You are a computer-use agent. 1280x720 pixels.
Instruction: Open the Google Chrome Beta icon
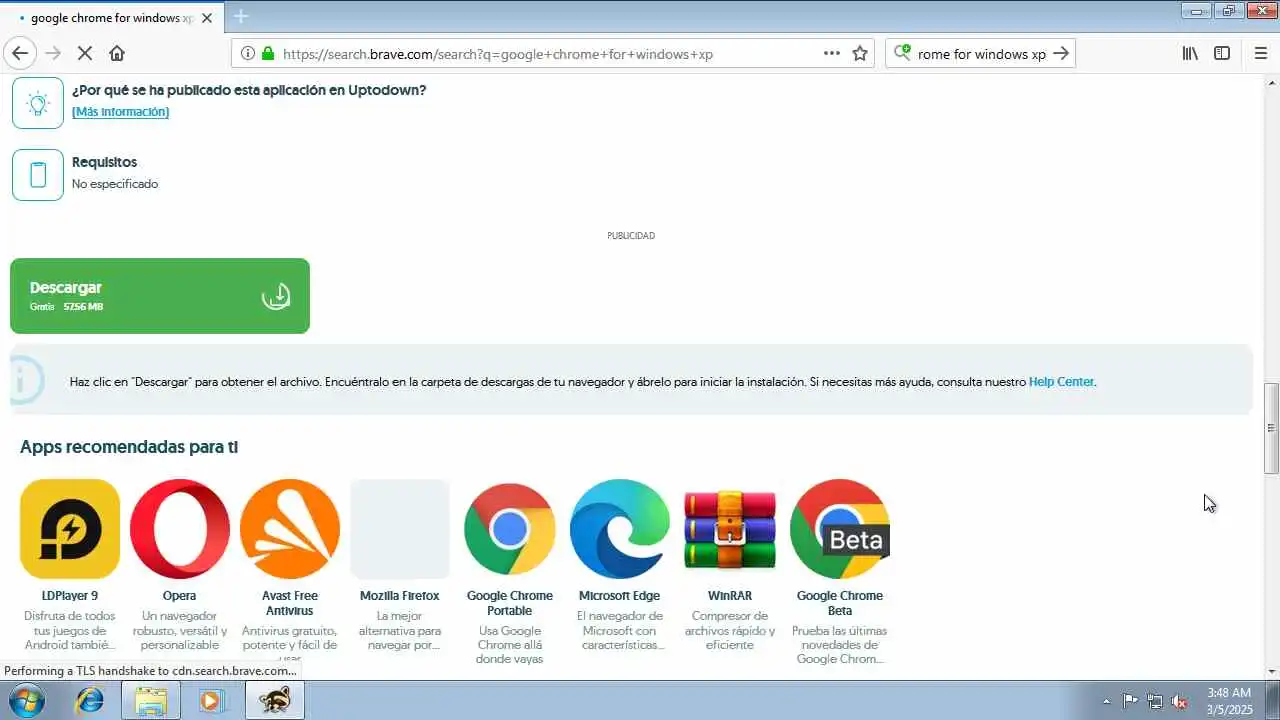coord(840,529)
